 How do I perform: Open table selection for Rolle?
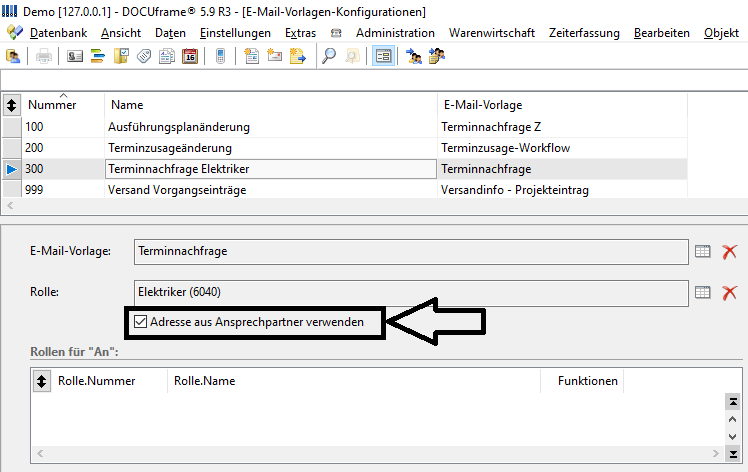702,292
